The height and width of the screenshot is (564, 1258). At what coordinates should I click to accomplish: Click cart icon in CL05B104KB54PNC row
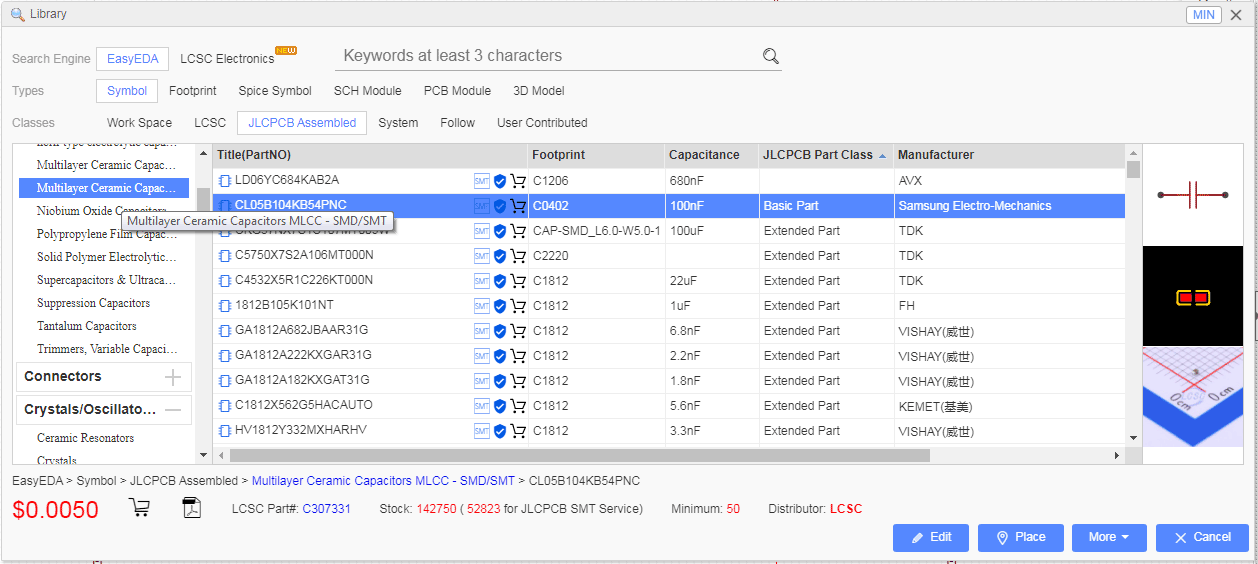(x=517, y=206)
